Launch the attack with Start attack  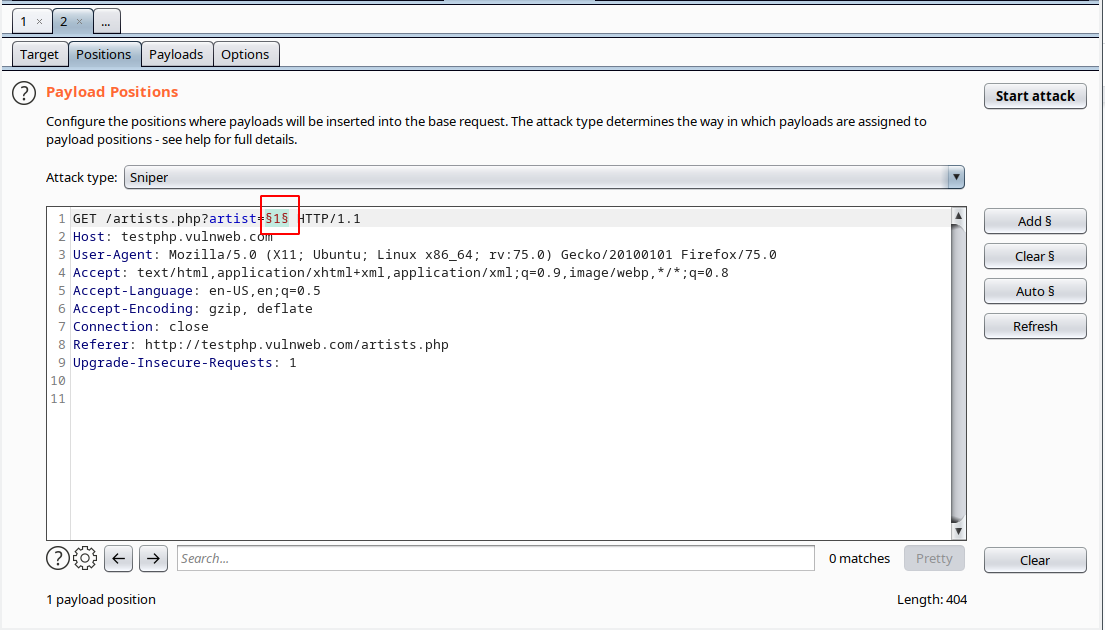pos(1034,96)
